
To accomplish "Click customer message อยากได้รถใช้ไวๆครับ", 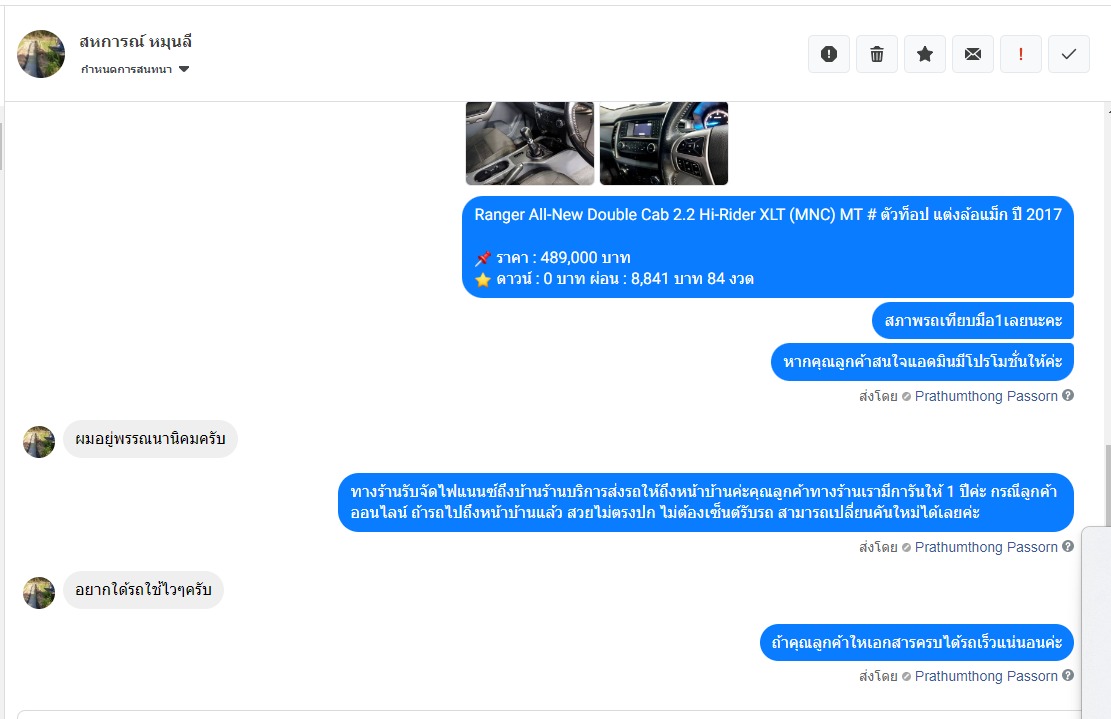I will click(x=143, y=590).
